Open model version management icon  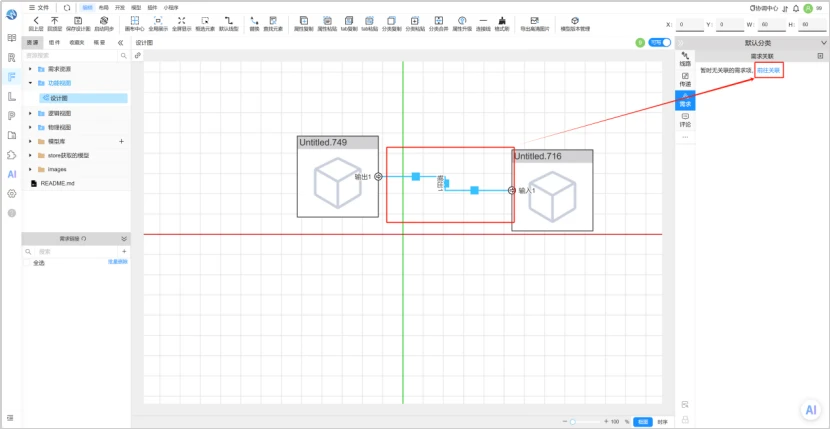575,20
